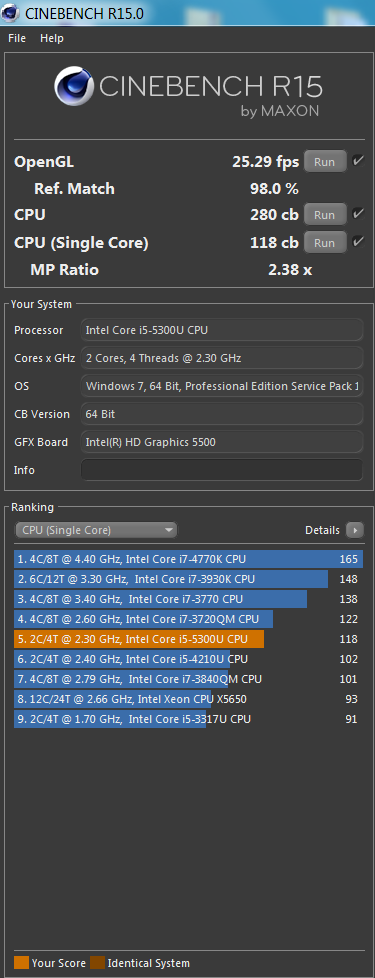Toggle the CPU test checkbox
Screen dimensions: 375x978
[x=358, y=214]
